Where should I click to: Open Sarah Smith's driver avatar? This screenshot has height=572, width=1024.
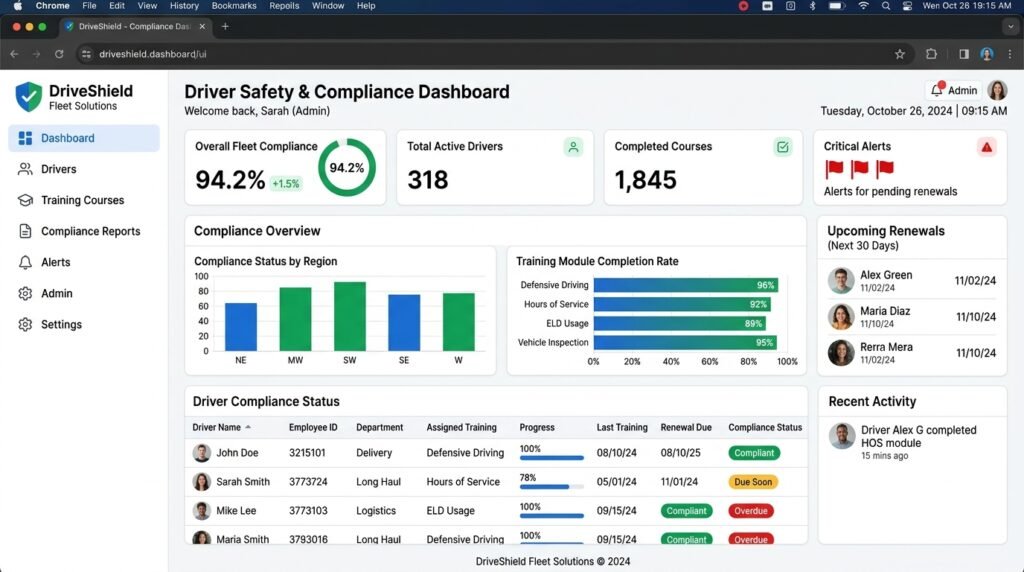202,482
